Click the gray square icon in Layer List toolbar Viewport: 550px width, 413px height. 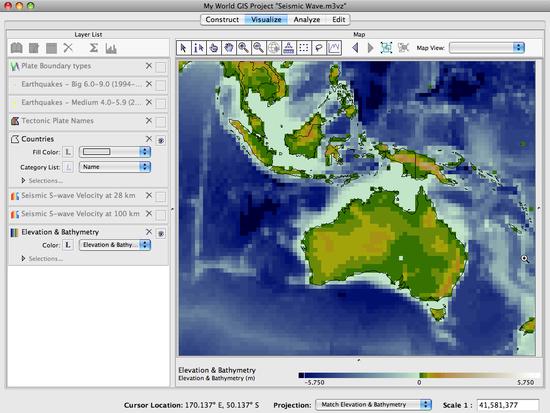click(51, 48)
